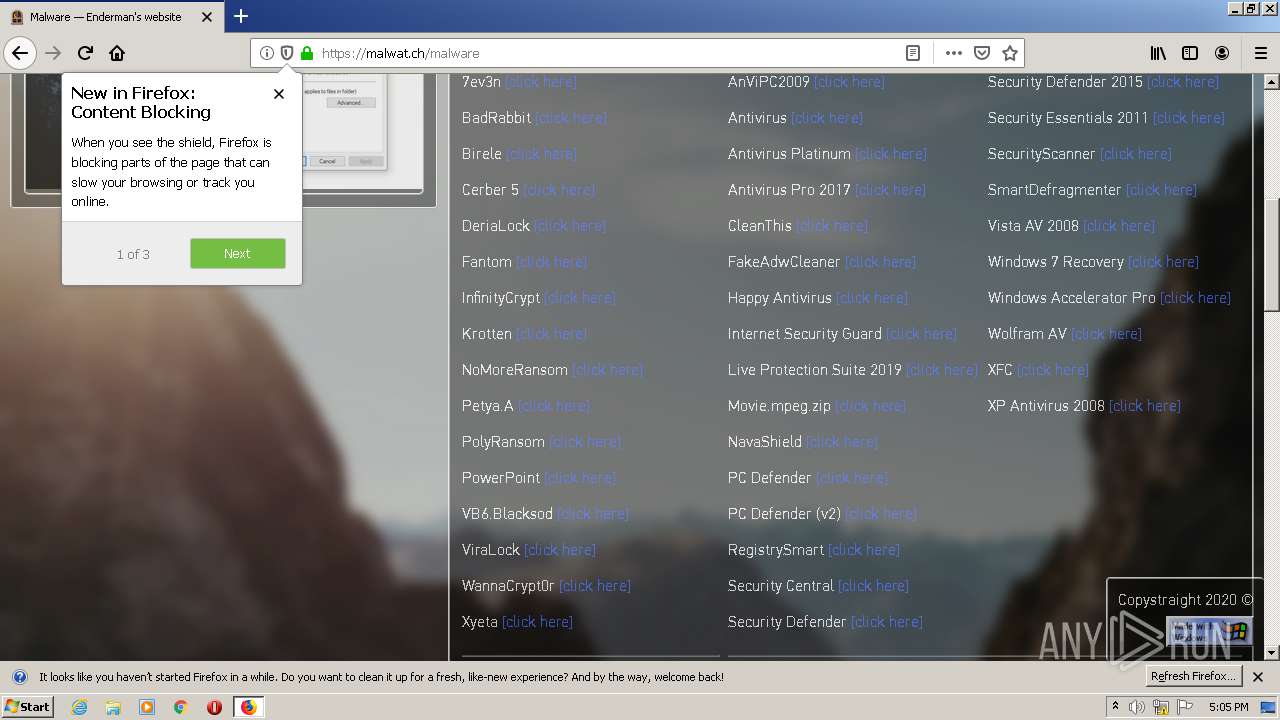This screenshot has width=1280, height=720.
Task: Open the PC Defender (v2) click here link
Action: (x=881, y=514)
